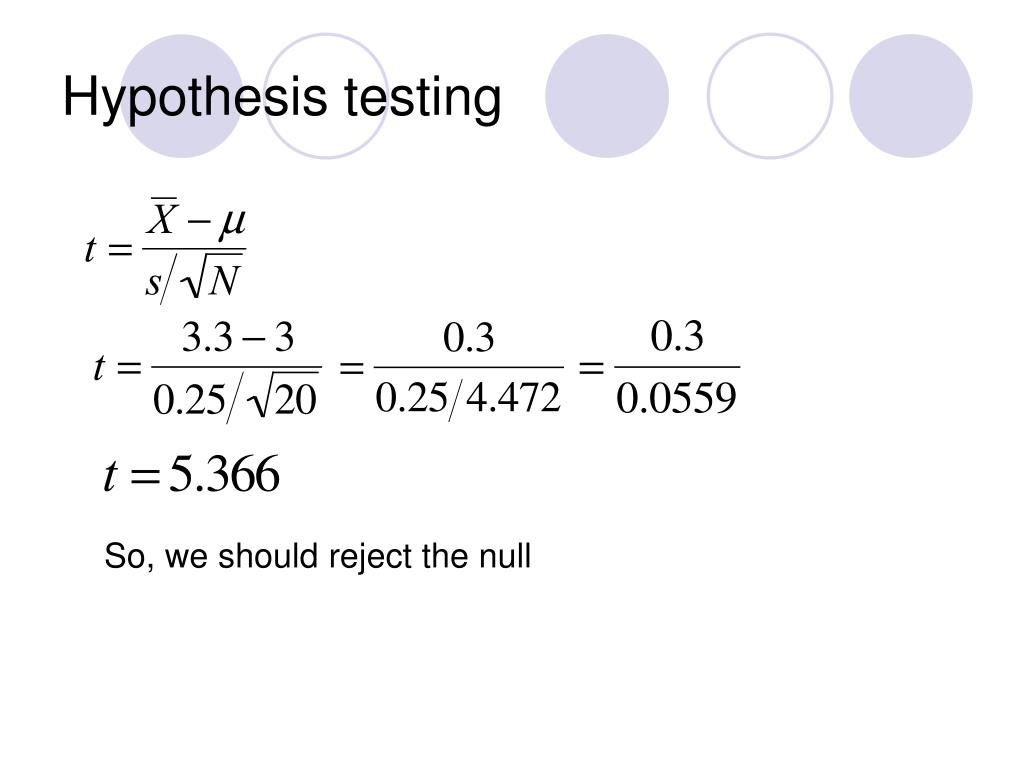Select the 3.3 – 3 numerator
The image size is (1024, 768).
[x=237, y=338]
